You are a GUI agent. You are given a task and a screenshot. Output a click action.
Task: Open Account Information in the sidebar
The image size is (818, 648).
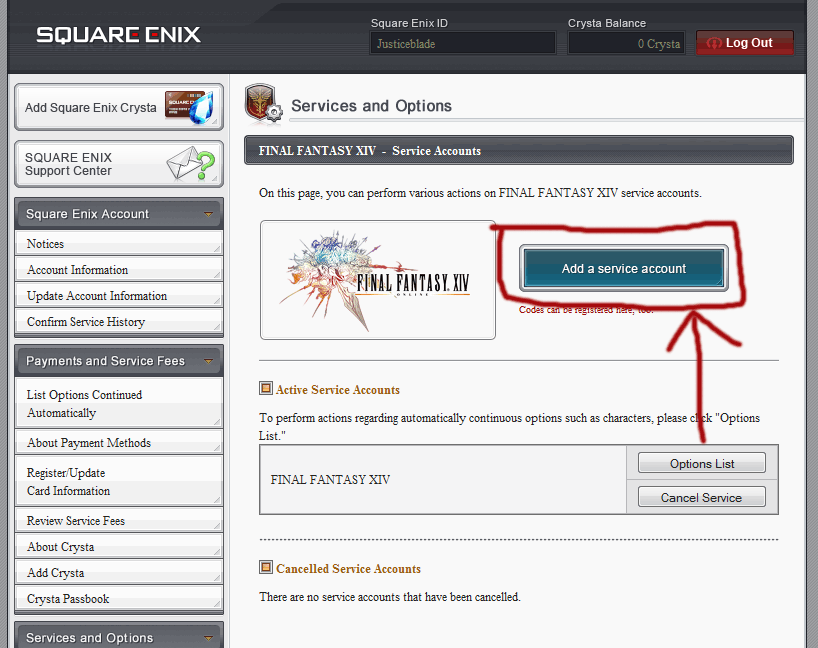78,270
